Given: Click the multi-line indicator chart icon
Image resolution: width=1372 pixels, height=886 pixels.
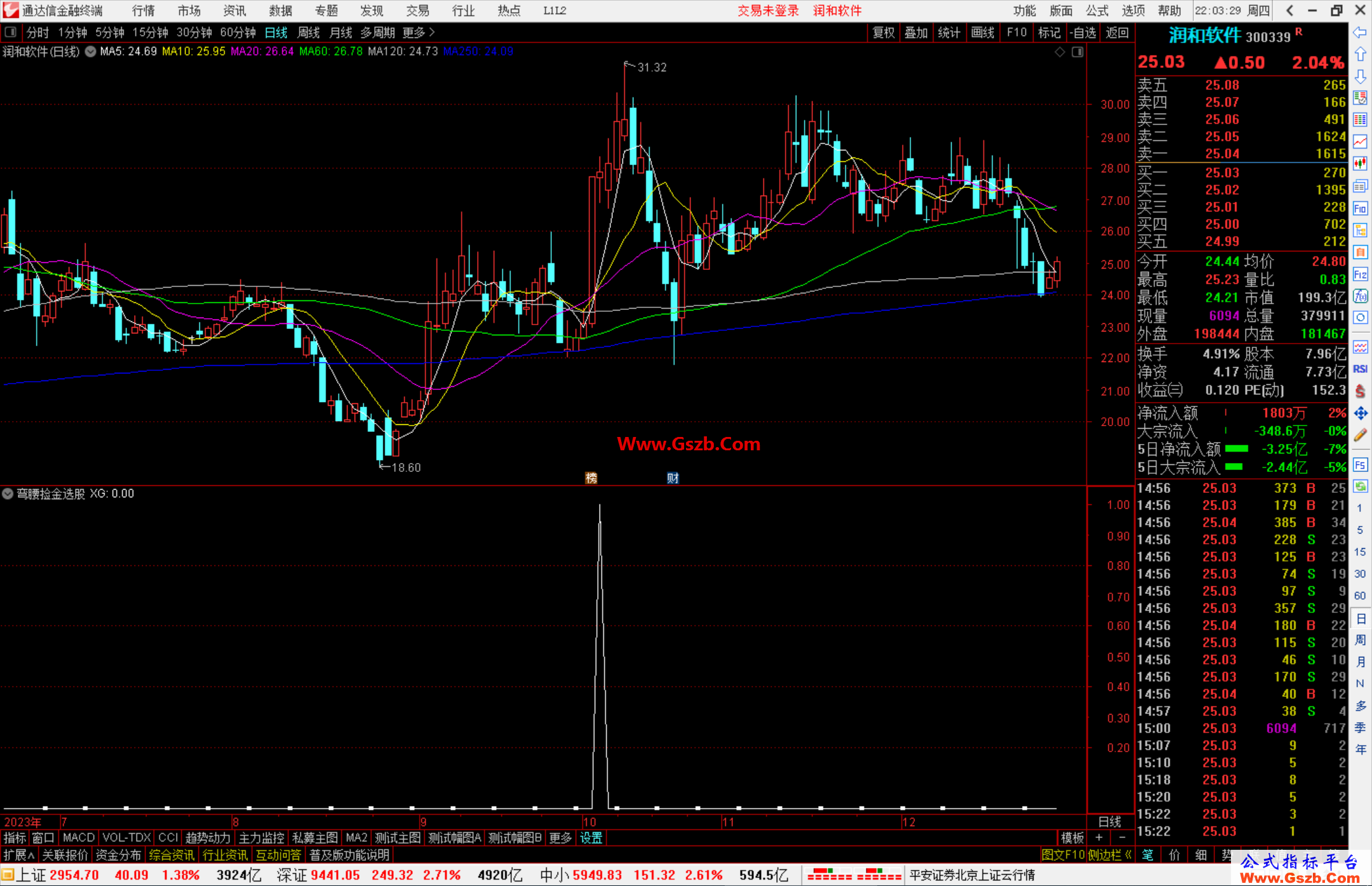Looking at the screenshot, I should click(x=1360, y=347).
